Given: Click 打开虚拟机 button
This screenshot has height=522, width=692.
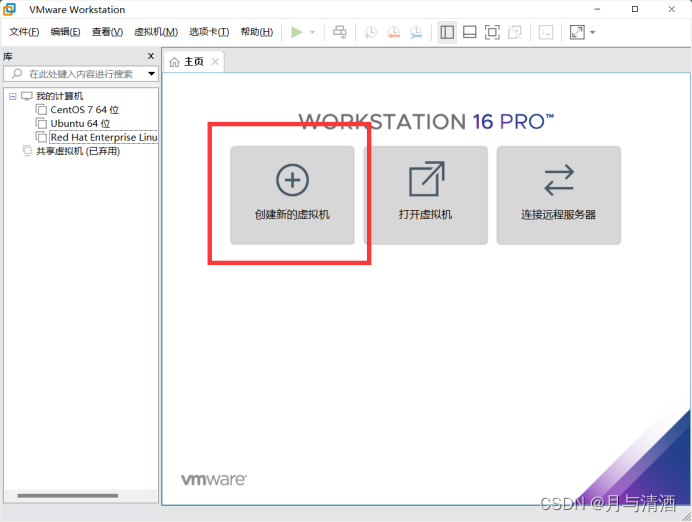Looking at the screenshot, I should 425,195.
